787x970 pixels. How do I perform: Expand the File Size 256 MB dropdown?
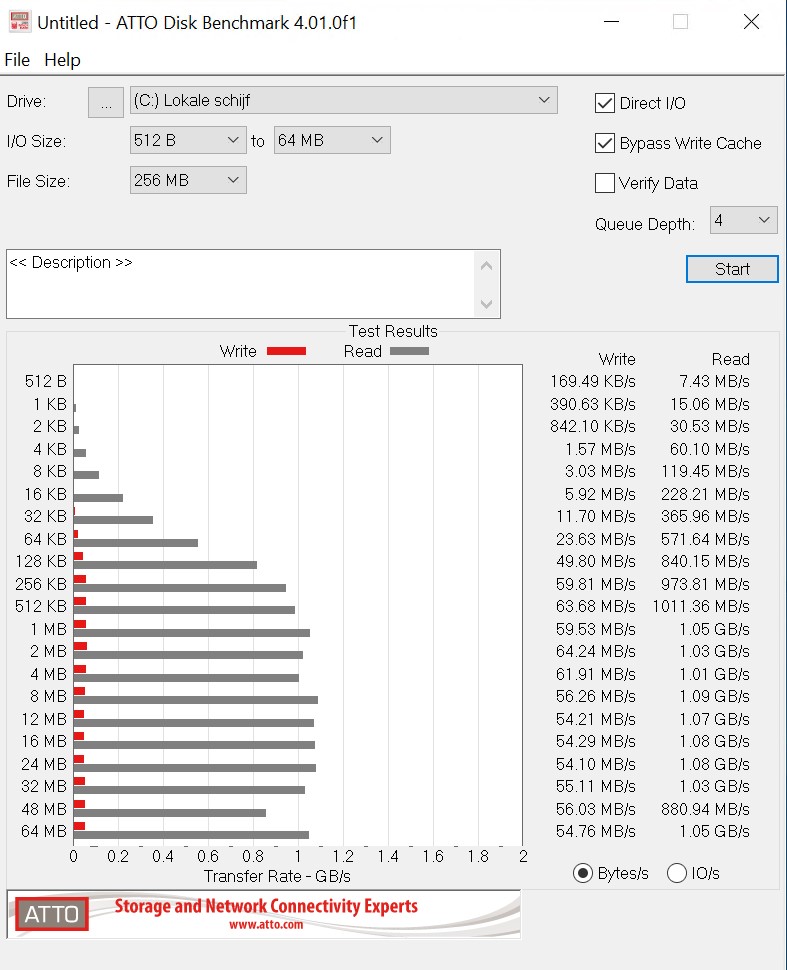tap(188, 180)
